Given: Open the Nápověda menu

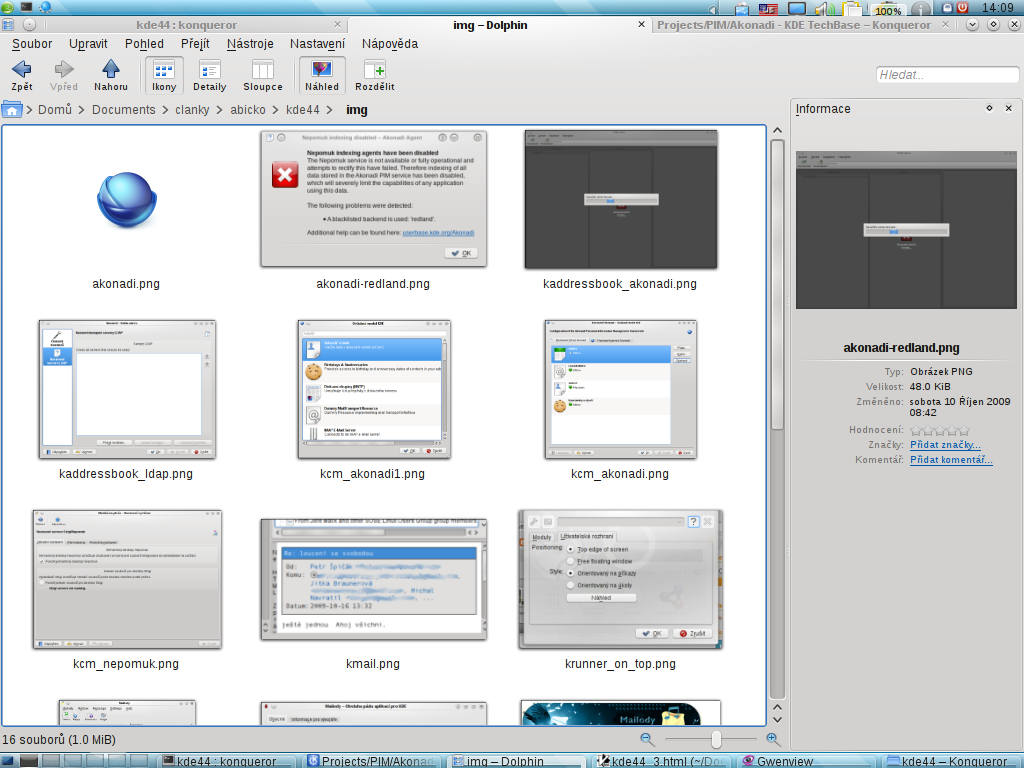Looking at the screenshot, I should pos(390,44).
